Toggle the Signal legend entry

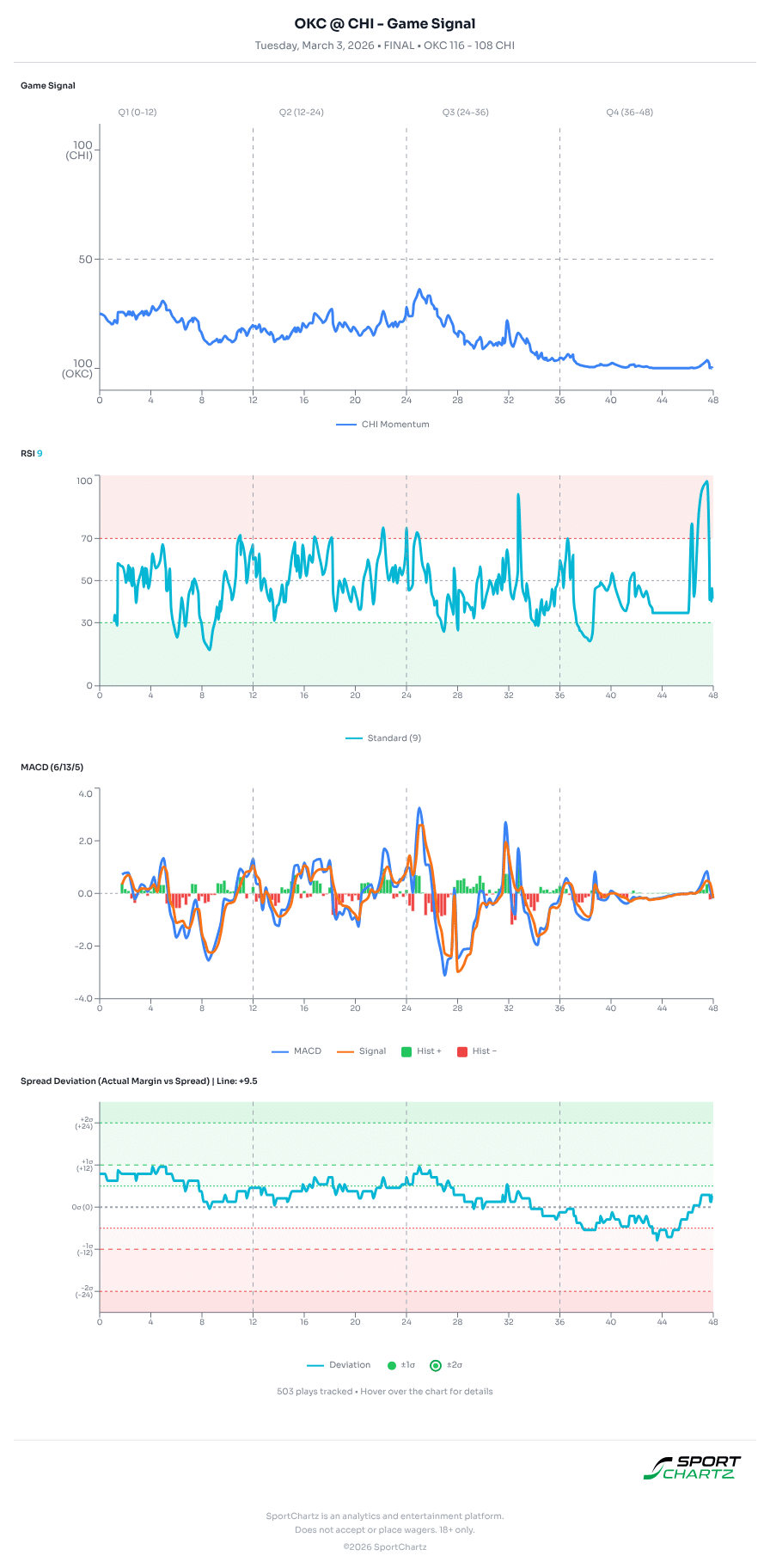[x=362, y=1050]
